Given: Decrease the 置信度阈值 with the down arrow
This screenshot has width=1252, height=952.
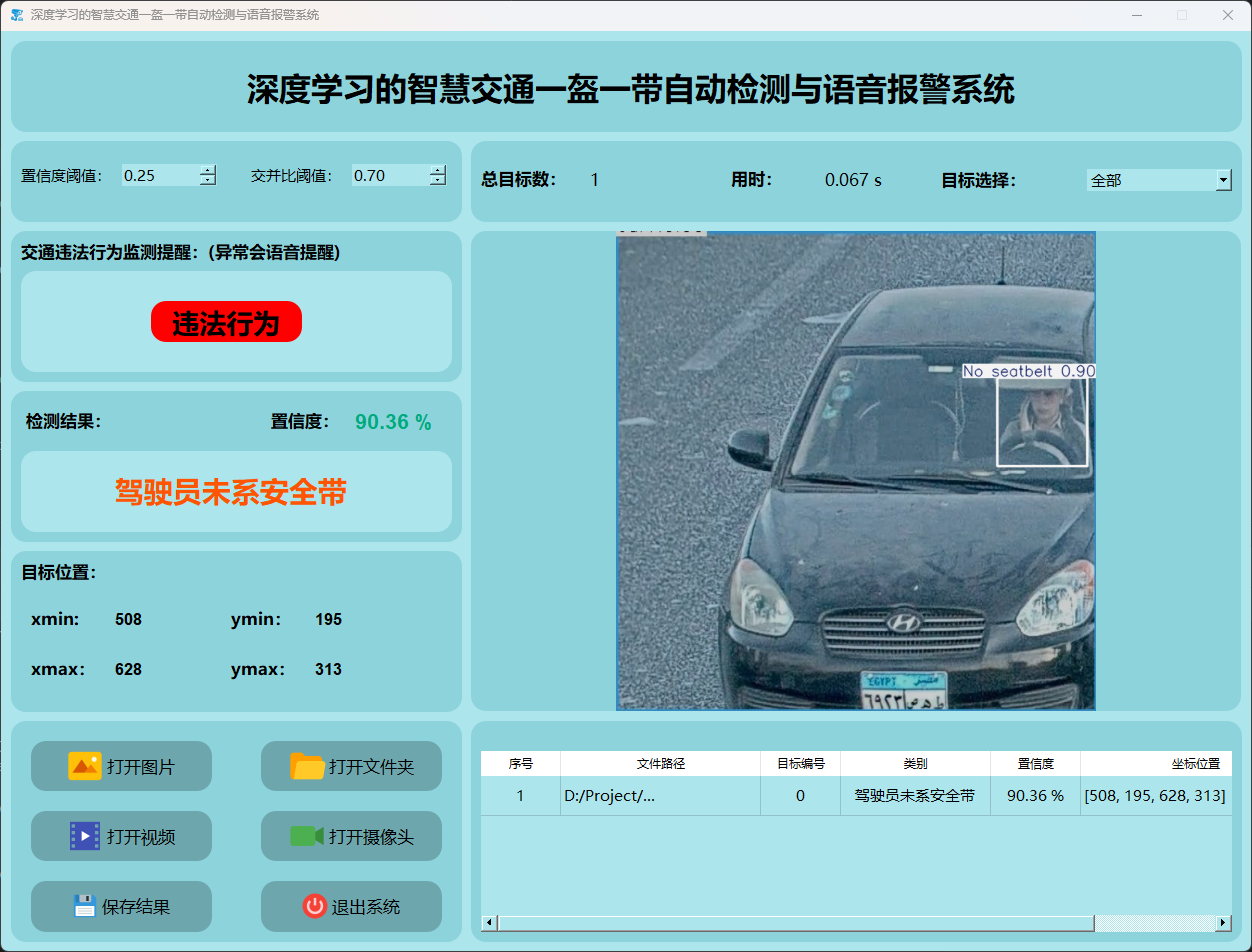Looking at the screenshot, I should click(x=207, y=180).
